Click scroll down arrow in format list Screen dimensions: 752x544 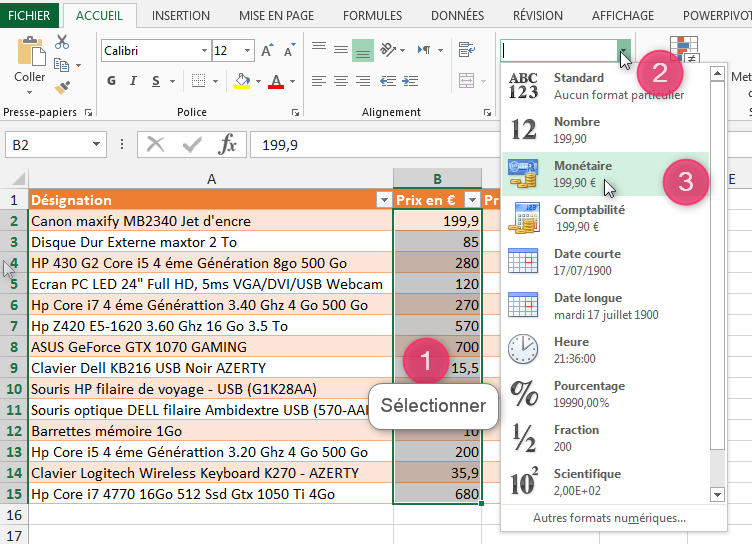(x=717, y=495)
